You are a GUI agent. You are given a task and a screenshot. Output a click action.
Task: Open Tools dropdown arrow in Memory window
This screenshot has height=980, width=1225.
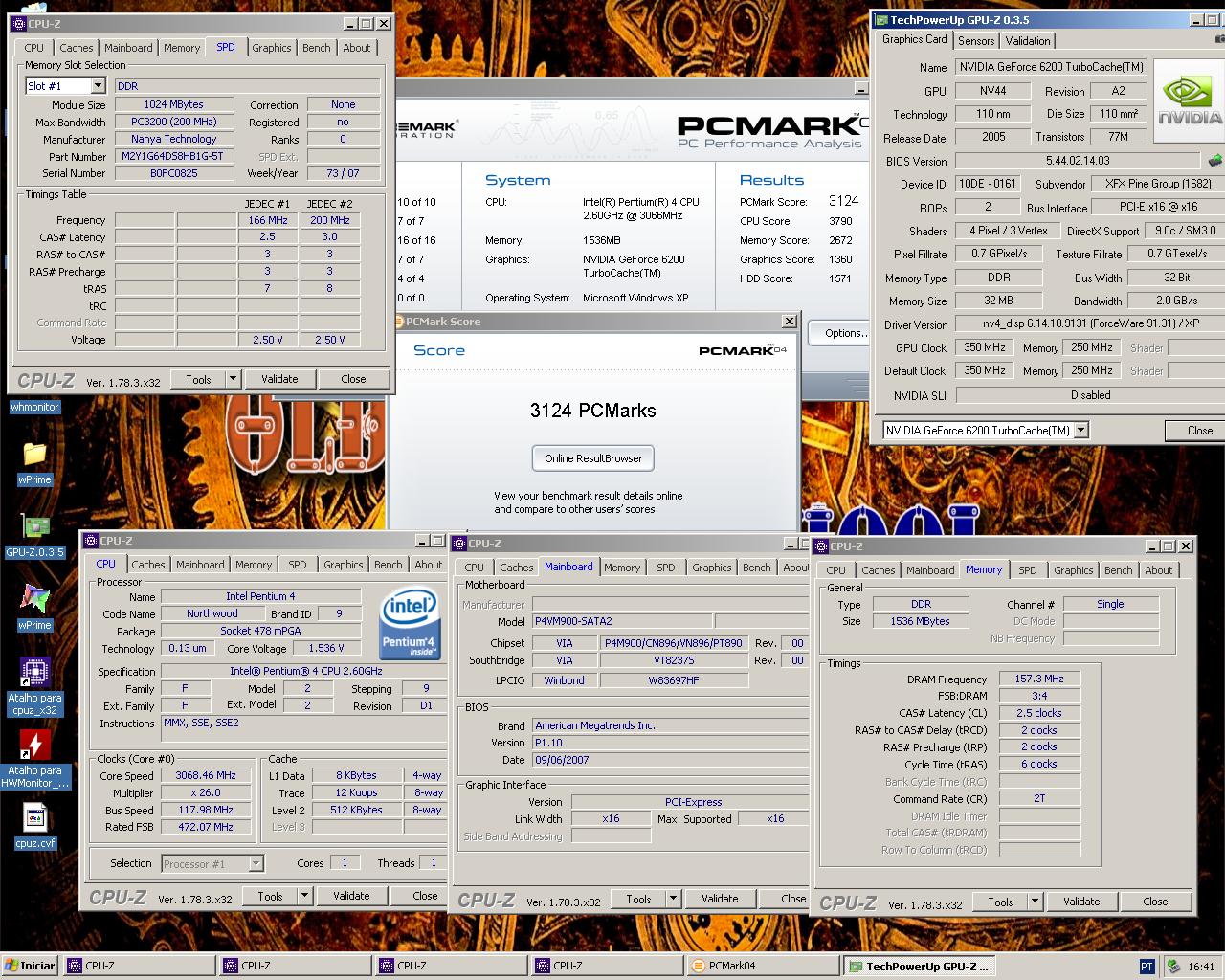coord(1035,902)
